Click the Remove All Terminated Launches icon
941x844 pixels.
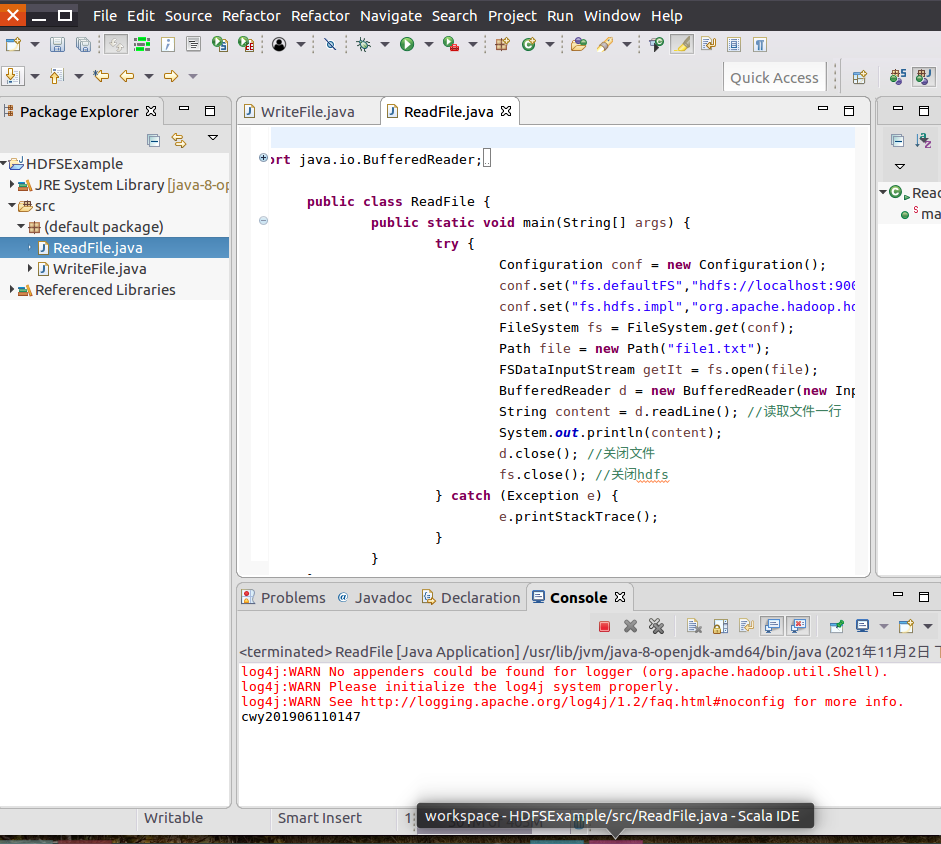click(x=656, y=626)
